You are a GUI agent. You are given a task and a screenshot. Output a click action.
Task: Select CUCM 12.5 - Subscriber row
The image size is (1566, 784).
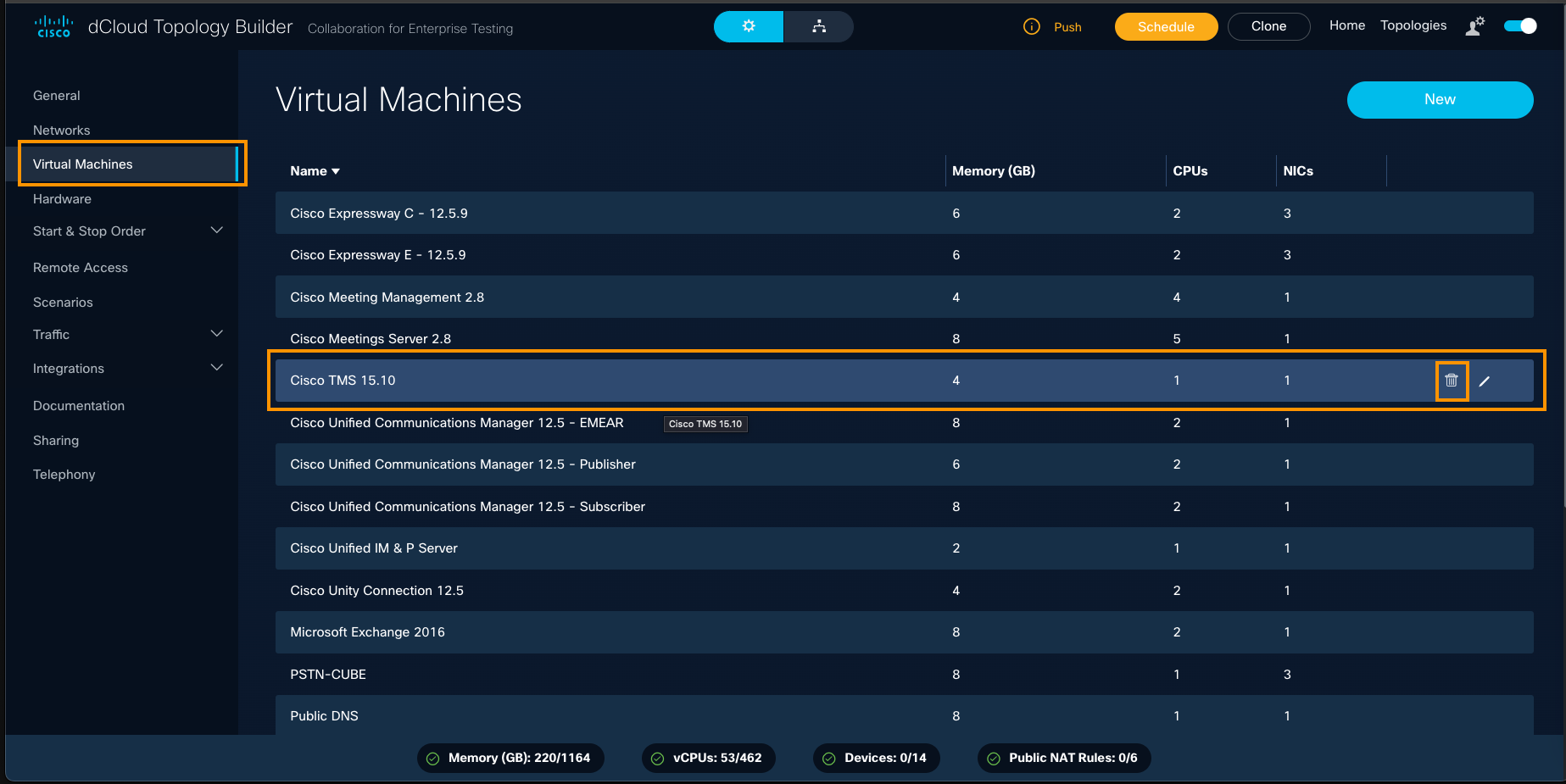pyautogui.click(x=904, y=507)
